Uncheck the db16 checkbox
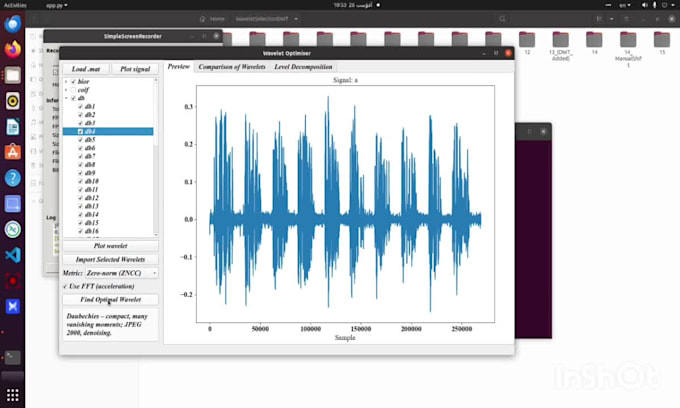Screen dimensions: 680x408 [x=80, y=231]
